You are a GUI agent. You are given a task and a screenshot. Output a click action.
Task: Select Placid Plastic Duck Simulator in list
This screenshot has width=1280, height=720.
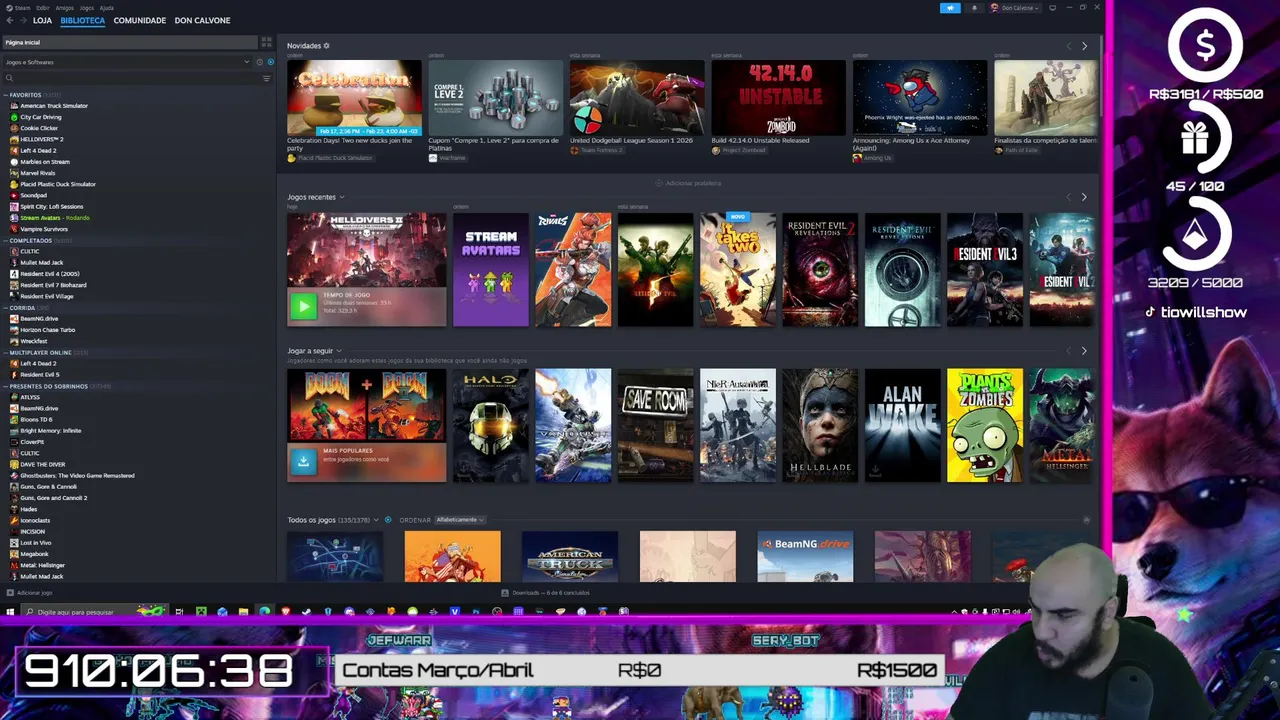coord(56,184)
